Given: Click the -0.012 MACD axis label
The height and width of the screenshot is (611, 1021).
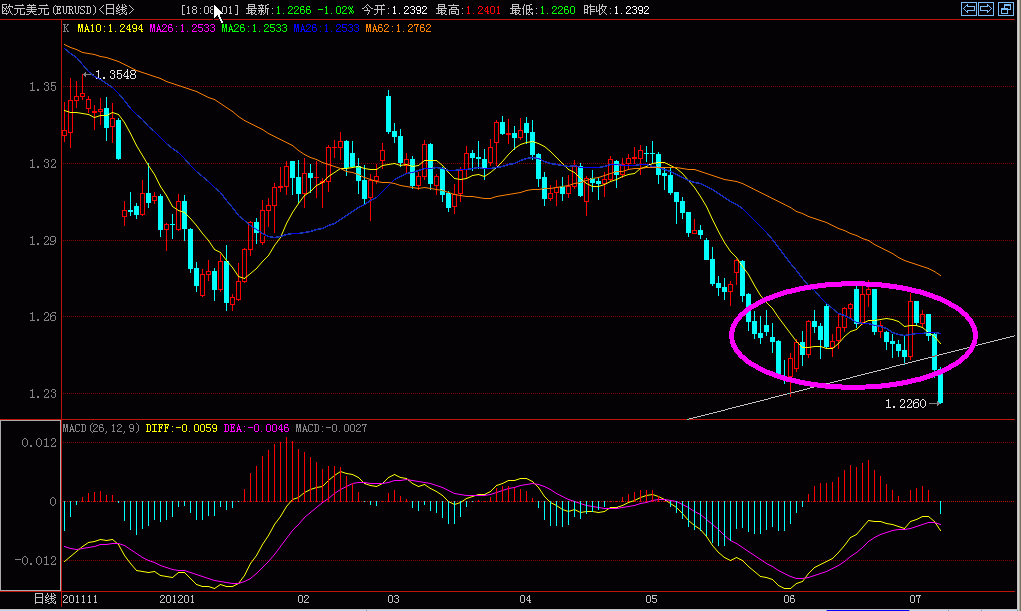Looking at the screenshot, I should pyautogui.click(x=36, y=561).
